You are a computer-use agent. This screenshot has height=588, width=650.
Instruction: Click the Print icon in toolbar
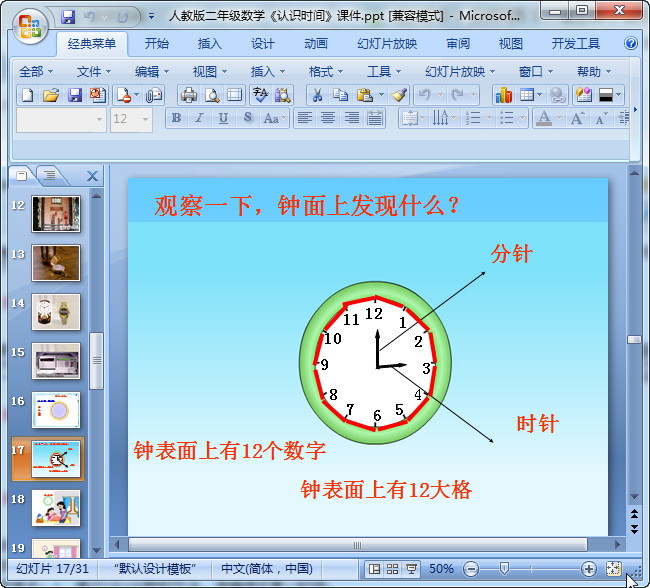189,95
